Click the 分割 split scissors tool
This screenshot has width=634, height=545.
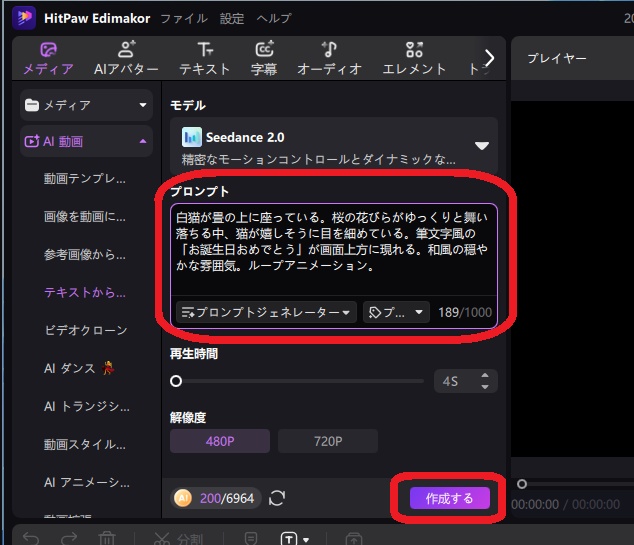178,539
